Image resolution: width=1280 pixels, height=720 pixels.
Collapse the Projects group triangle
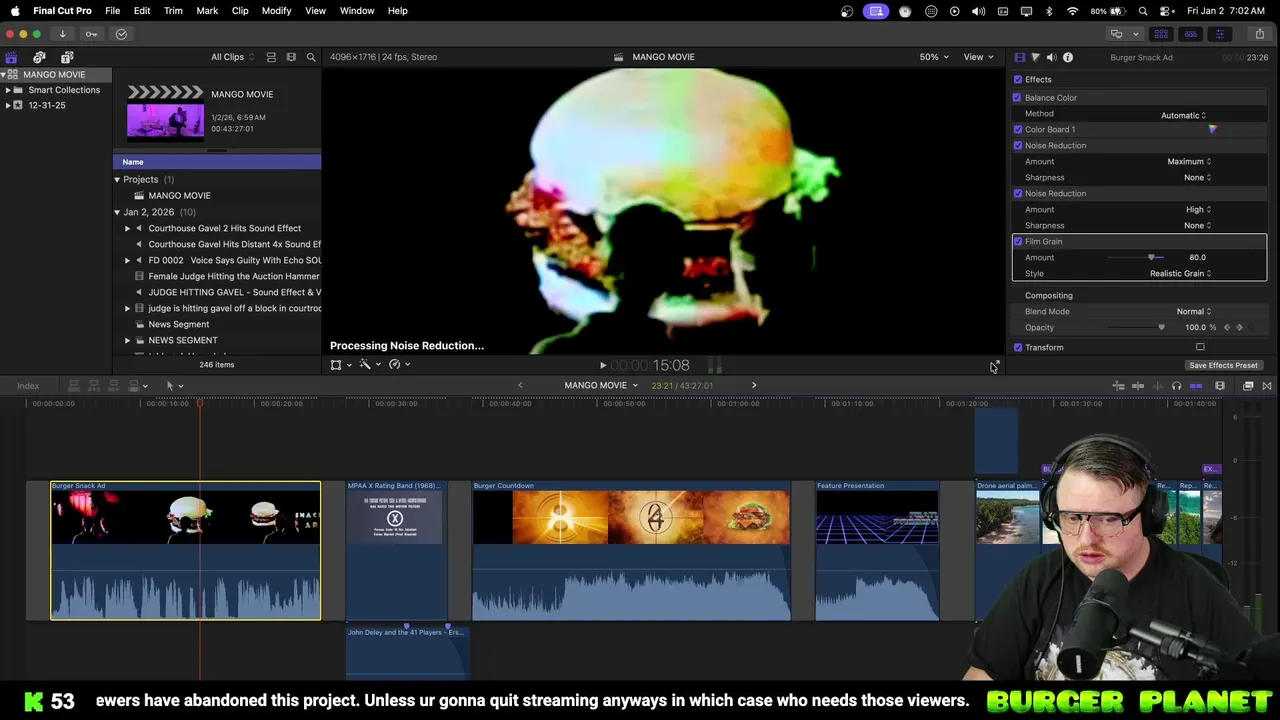pos(117,180)
